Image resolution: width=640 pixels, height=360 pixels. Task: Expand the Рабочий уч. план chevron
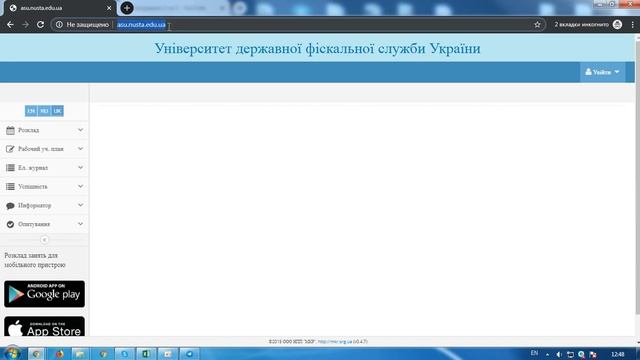[80, 149]
